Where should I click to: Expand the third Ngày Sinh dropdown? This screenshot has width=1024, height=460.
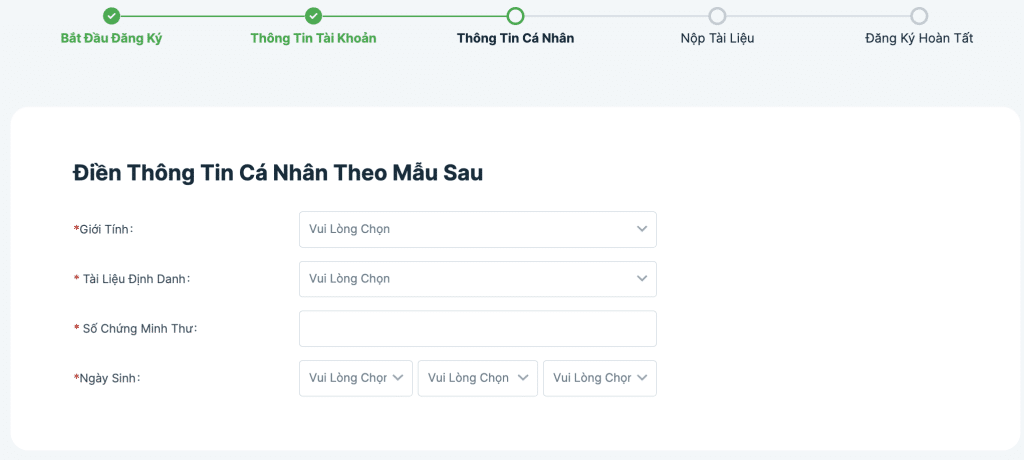click(x=599, y=378)
